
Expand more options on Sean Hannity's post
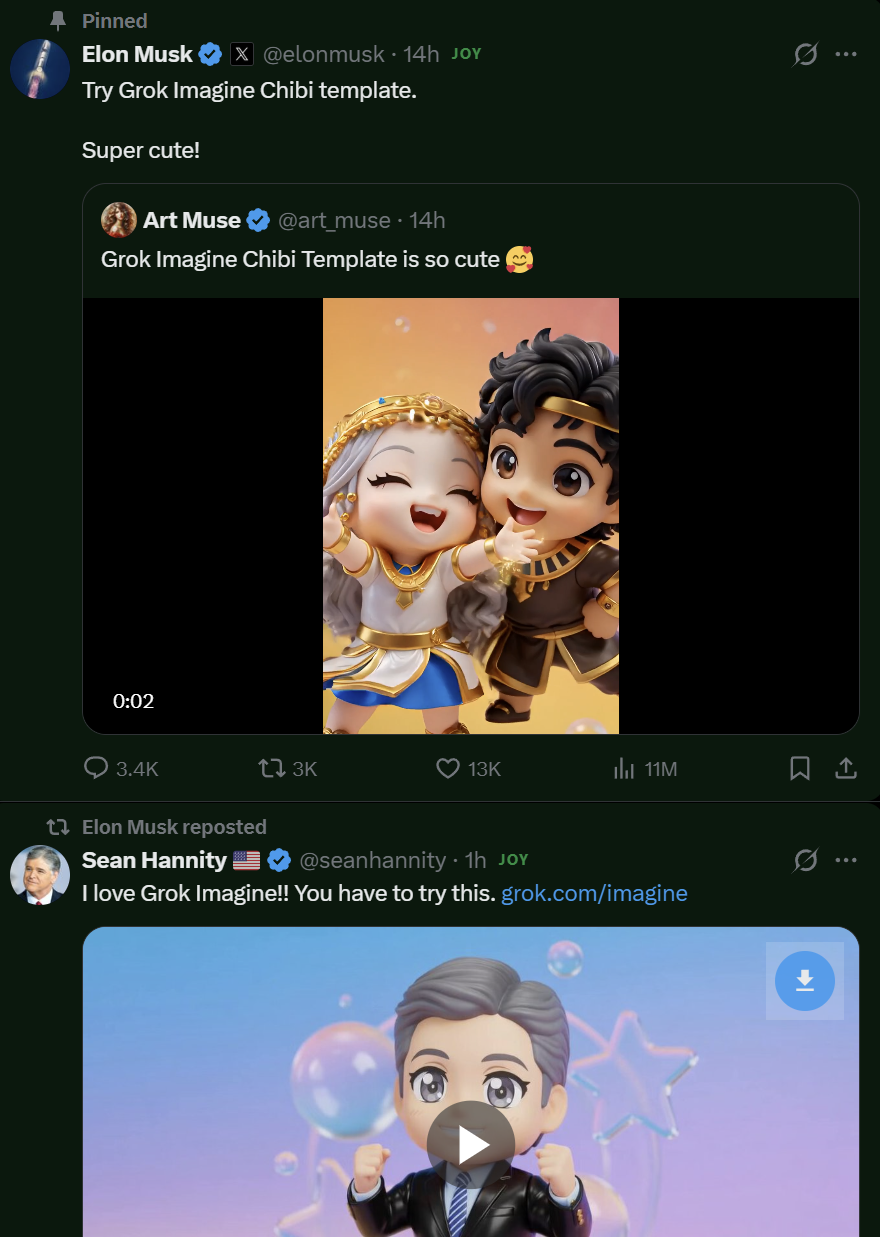point(846,860)
